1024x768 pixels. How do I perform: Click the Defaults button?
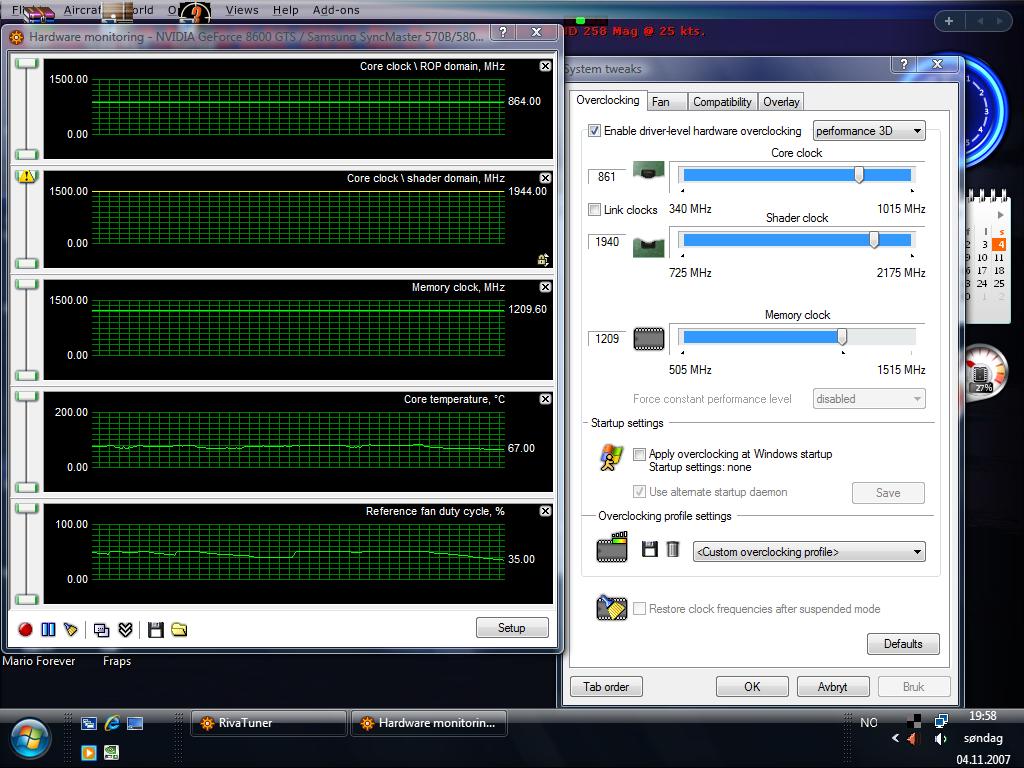click(903, 644)
